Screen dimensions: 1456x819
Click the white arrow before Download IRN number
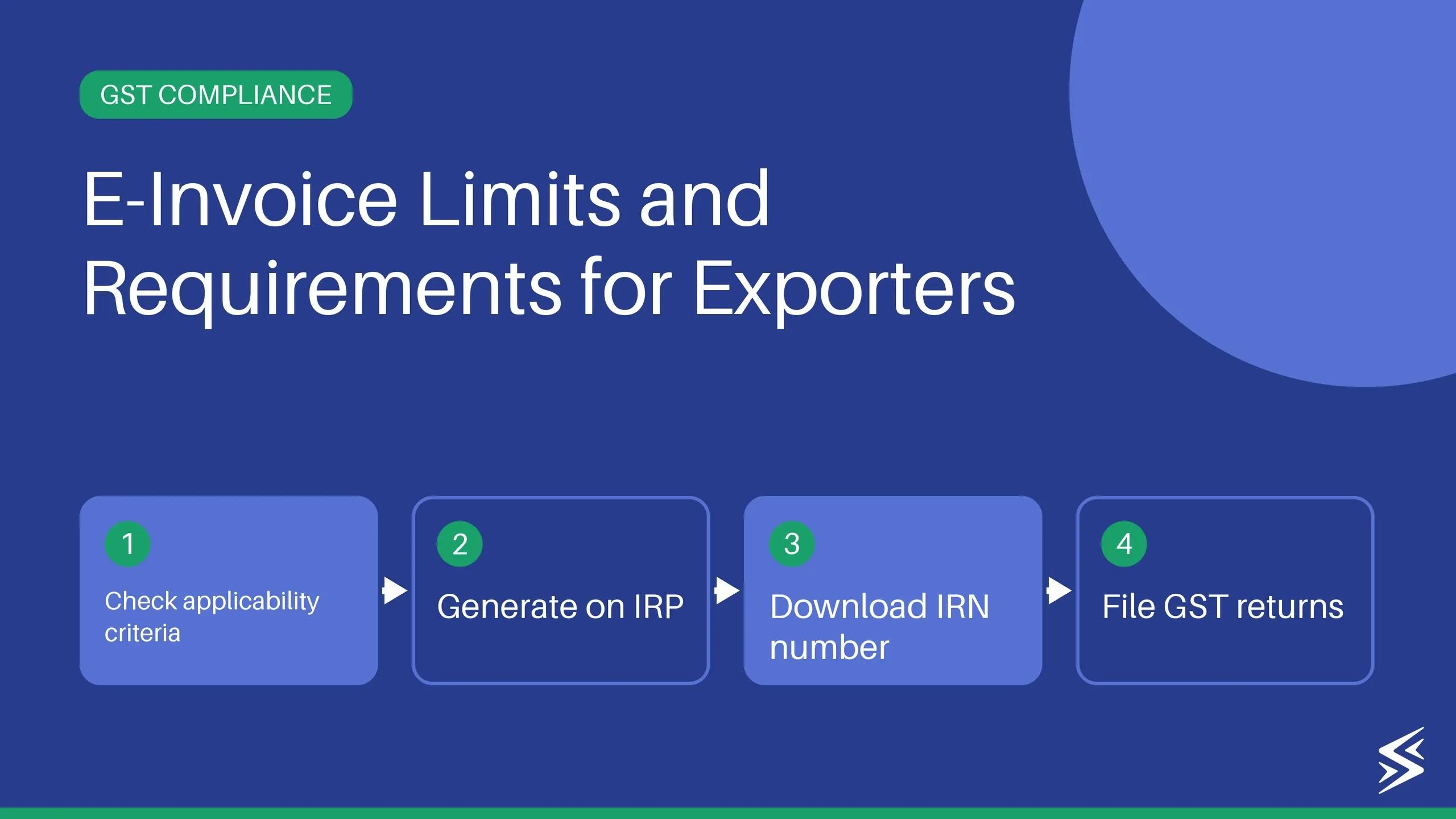[x=727, y=590]
